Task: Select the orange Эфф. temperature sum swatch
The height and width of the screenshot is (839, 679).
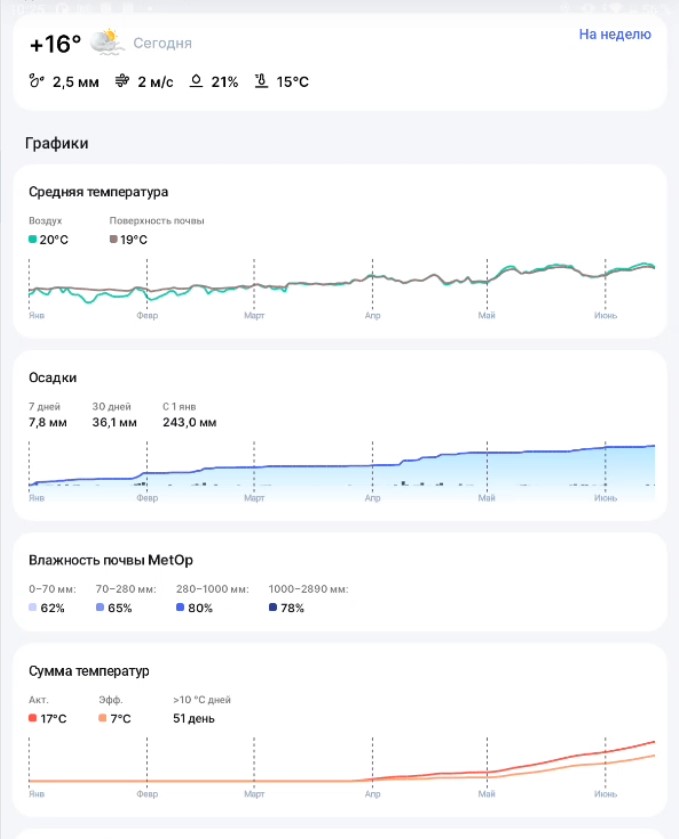Action: (103, 718)
